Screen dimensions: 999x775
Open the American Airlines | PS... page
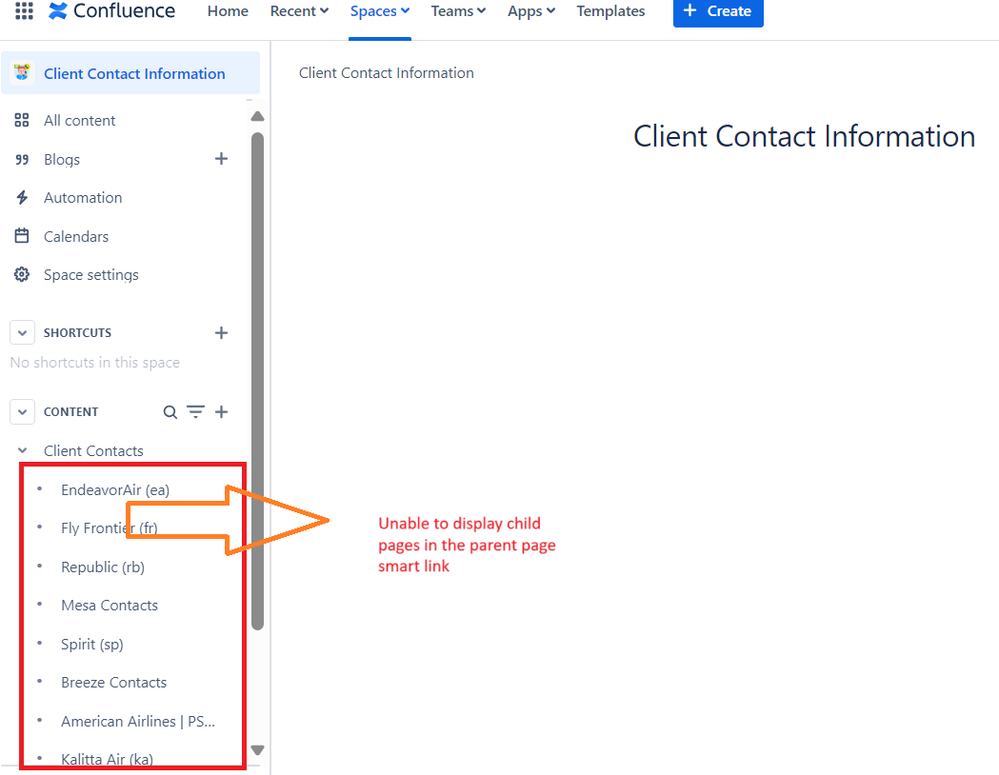click(138, 721)
